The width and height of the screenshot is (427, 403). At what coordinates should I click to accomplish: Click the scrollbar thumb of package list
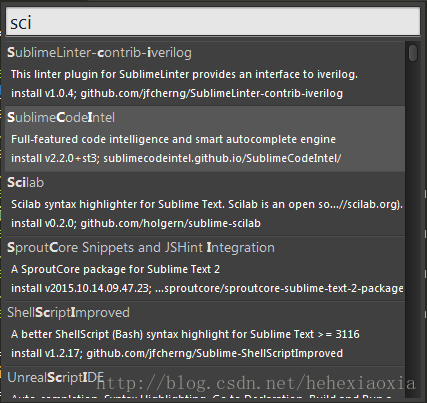tap(413, 53)
